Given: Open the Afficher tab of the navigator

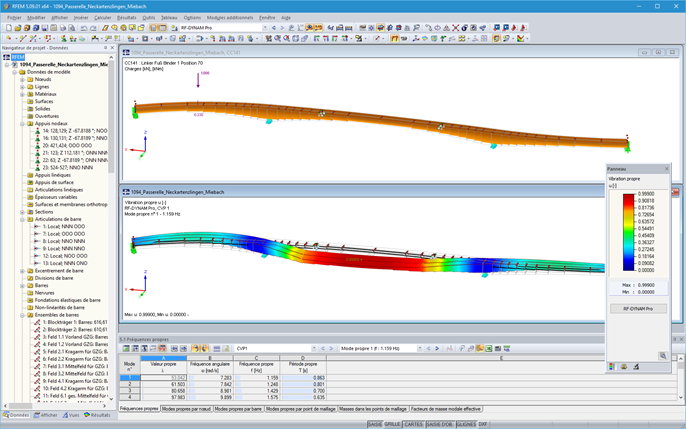Looking at the screenshot, I should coord(46,415).
